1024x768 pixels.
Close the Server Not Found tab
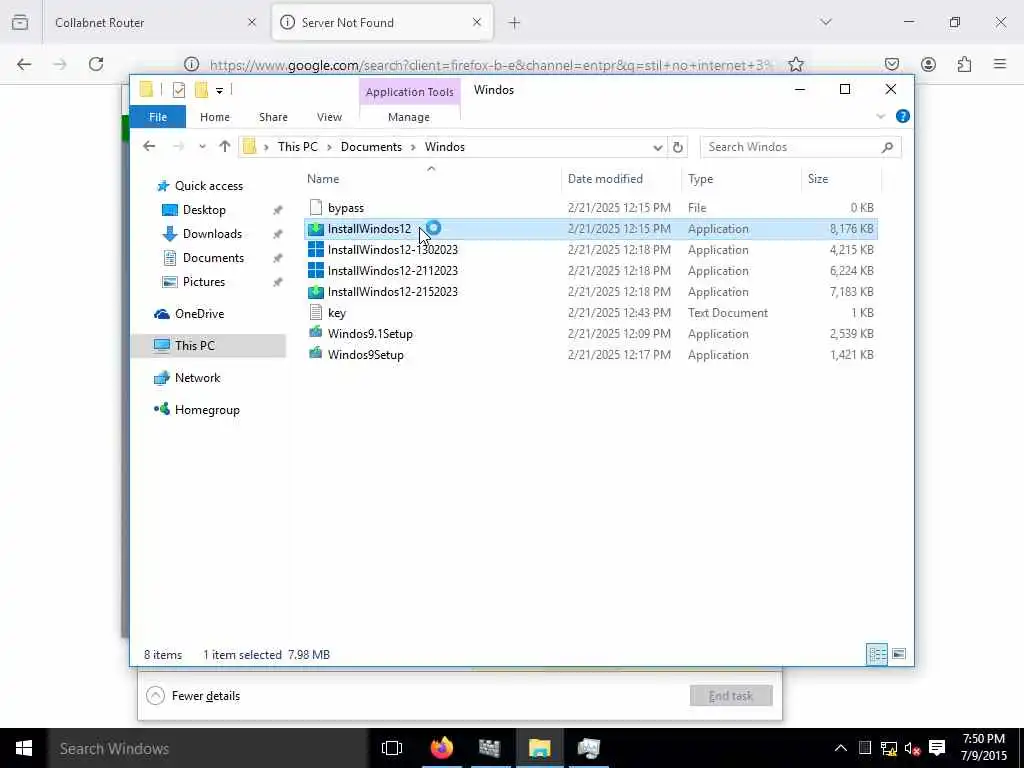pos(477,22)
